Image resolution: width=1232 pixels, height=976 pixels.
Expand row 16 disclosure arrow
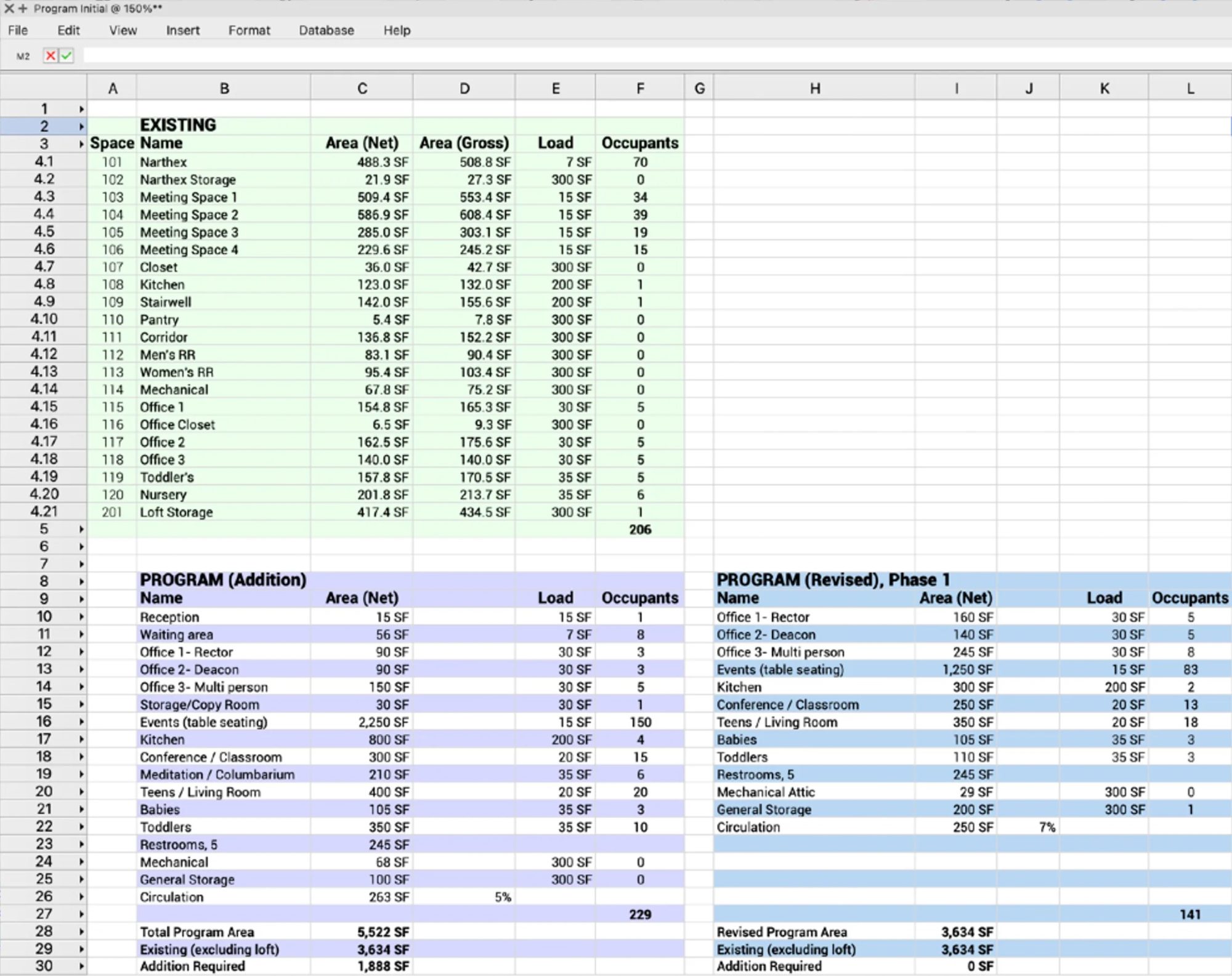[x=81, y=722]
